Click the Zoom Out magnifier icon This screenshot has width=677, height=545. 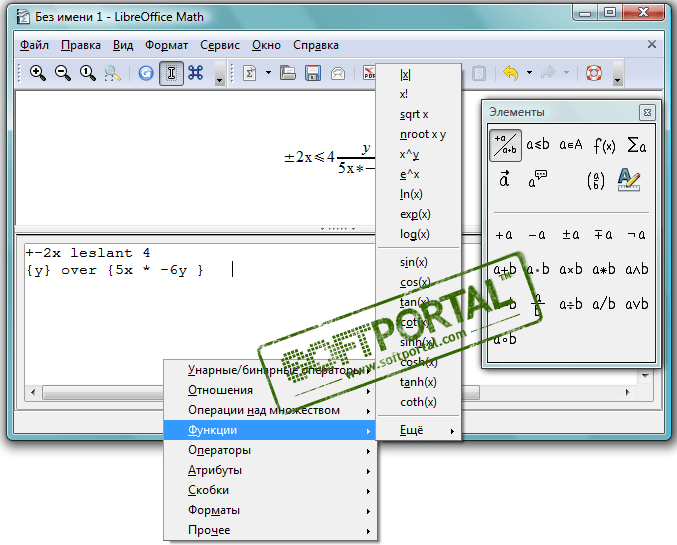[63, 73]
